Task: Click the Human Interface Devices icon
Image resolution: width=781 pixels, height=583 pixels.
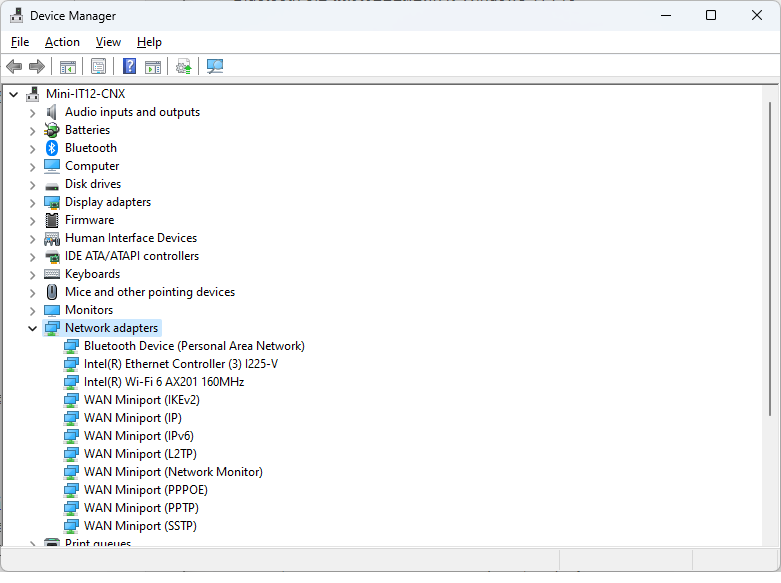Action: coord(52,238)
